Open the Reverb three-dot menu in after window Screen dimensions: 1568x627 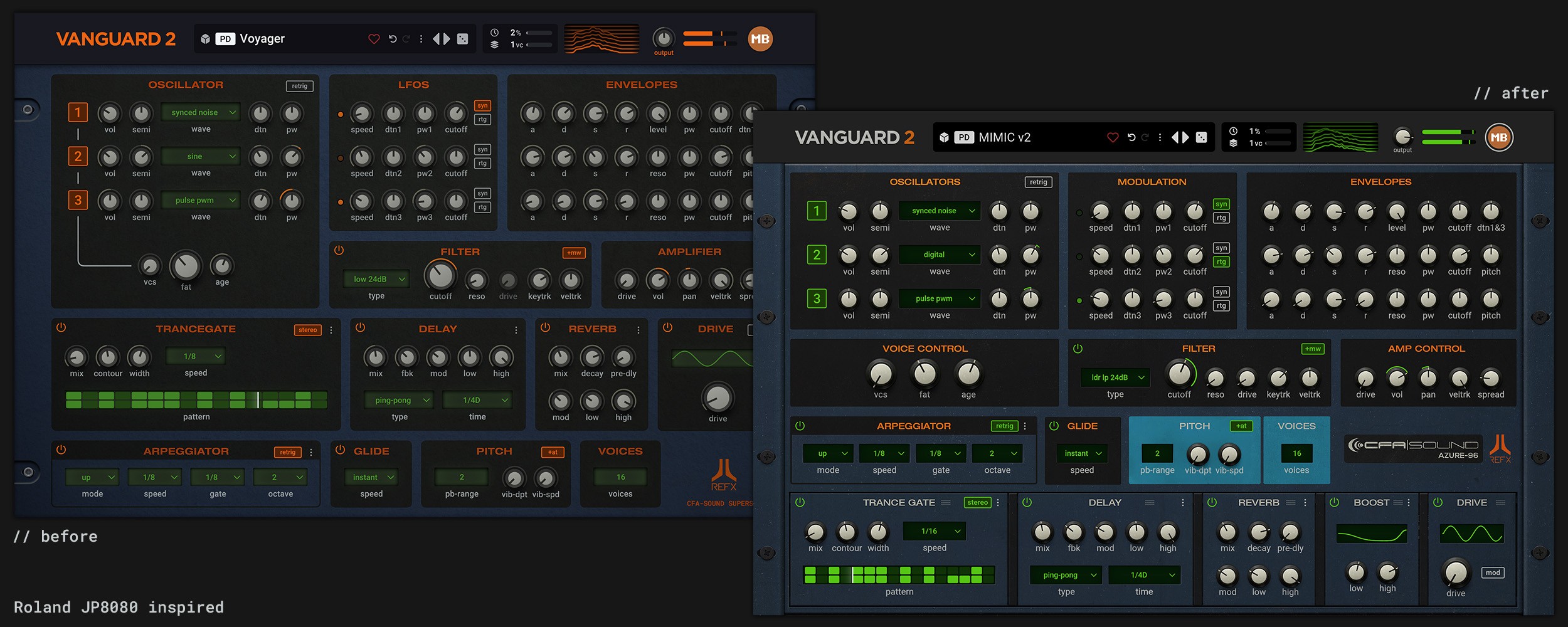[1305, 502]
